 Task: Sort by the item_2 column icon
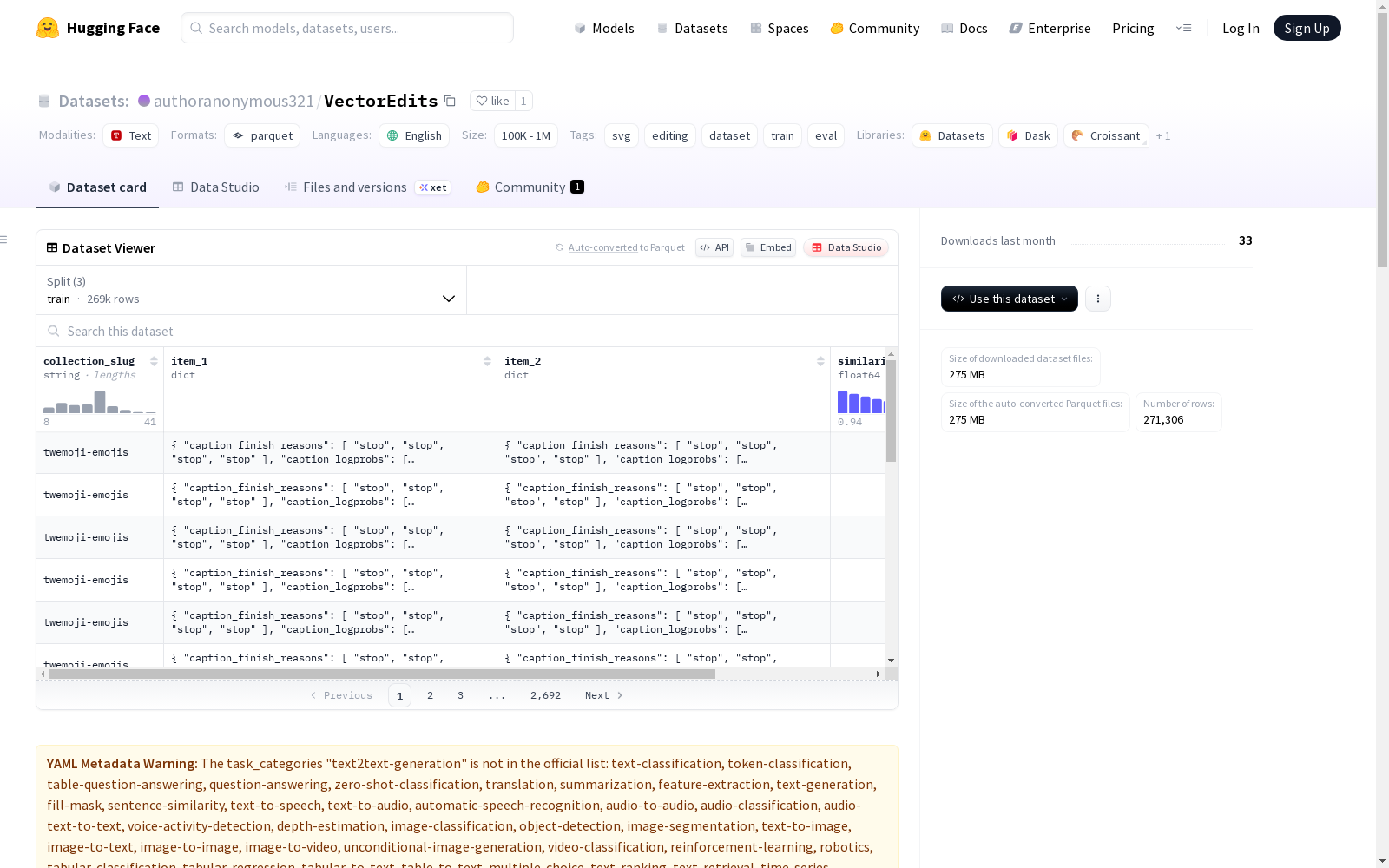[x=820, y=361]
